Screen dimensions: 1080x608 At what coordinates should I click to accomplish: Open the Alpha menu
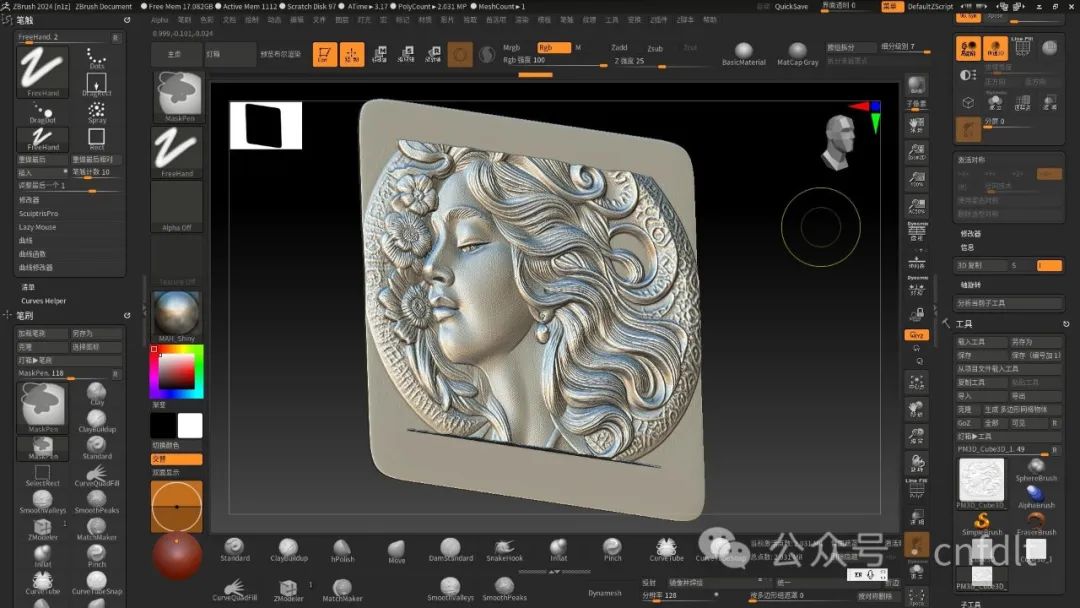(x=160, y=20)
